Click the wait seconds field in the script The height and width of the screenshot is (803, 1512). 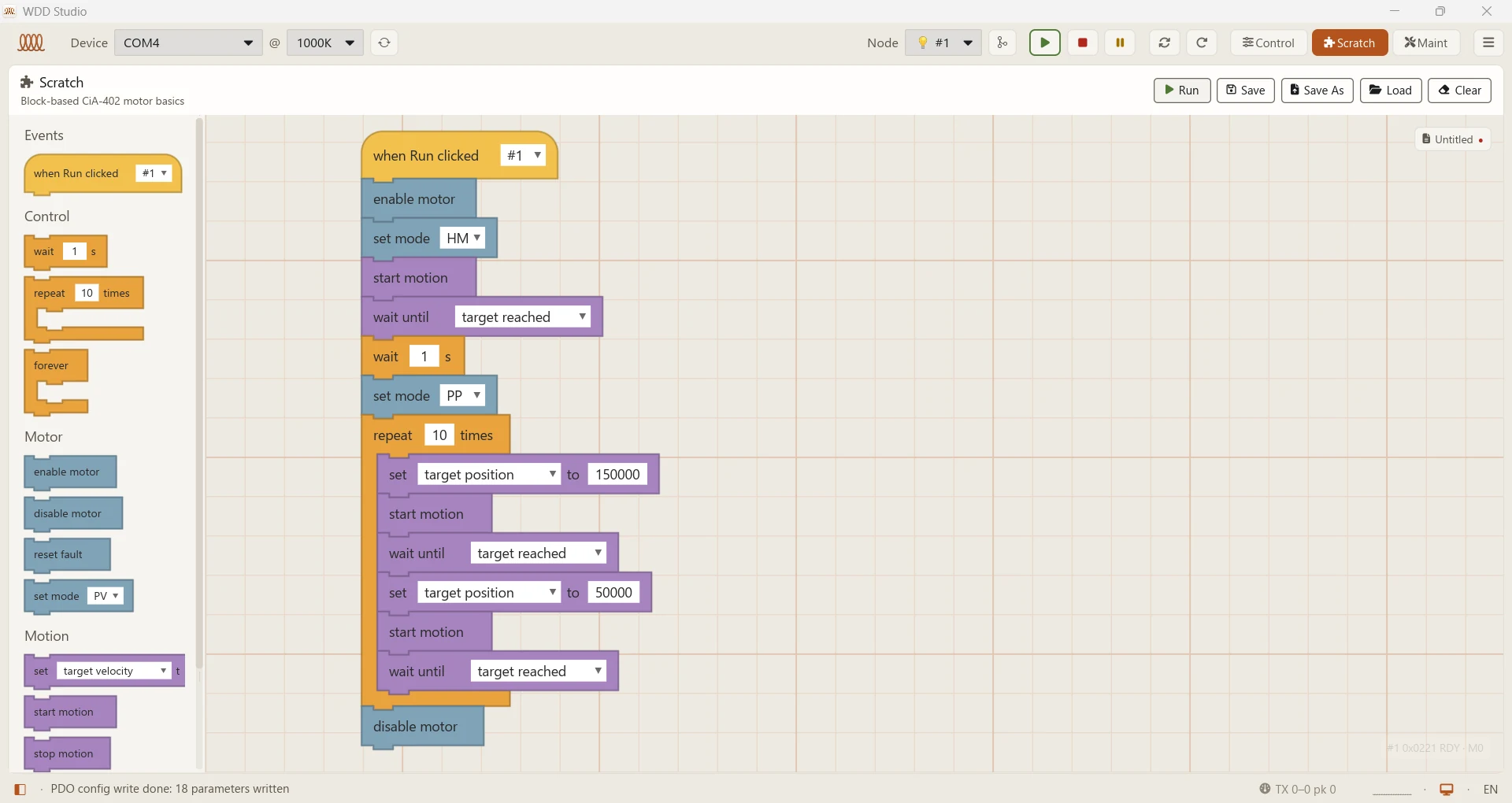(424, 357)
